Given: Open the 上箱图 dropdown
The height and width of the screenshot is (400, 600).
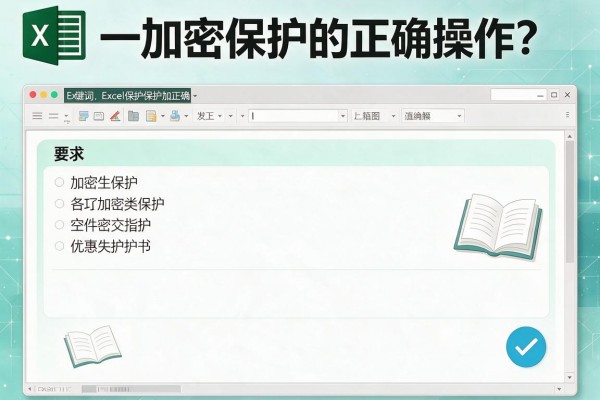Looking at the screenshot, I should (x=374, y=116).
